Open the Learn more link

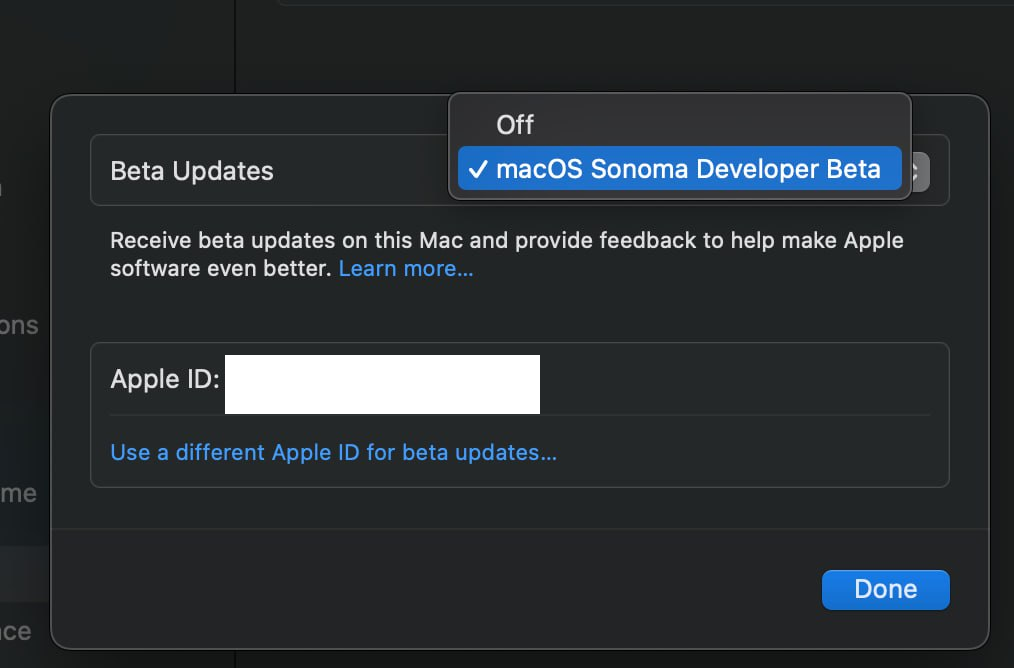[x=406, y=269]
